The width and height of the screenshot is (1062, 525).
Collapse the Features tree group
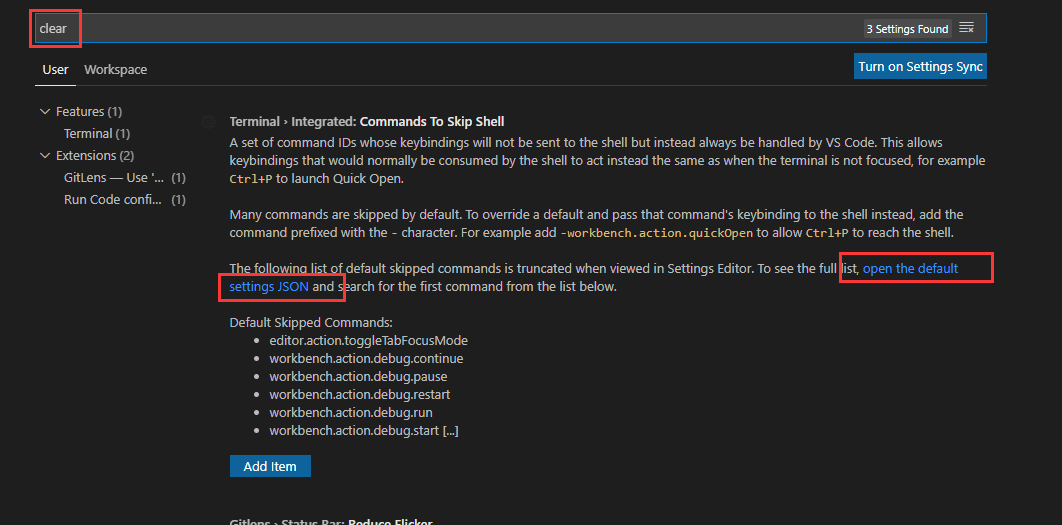(45, 111)
